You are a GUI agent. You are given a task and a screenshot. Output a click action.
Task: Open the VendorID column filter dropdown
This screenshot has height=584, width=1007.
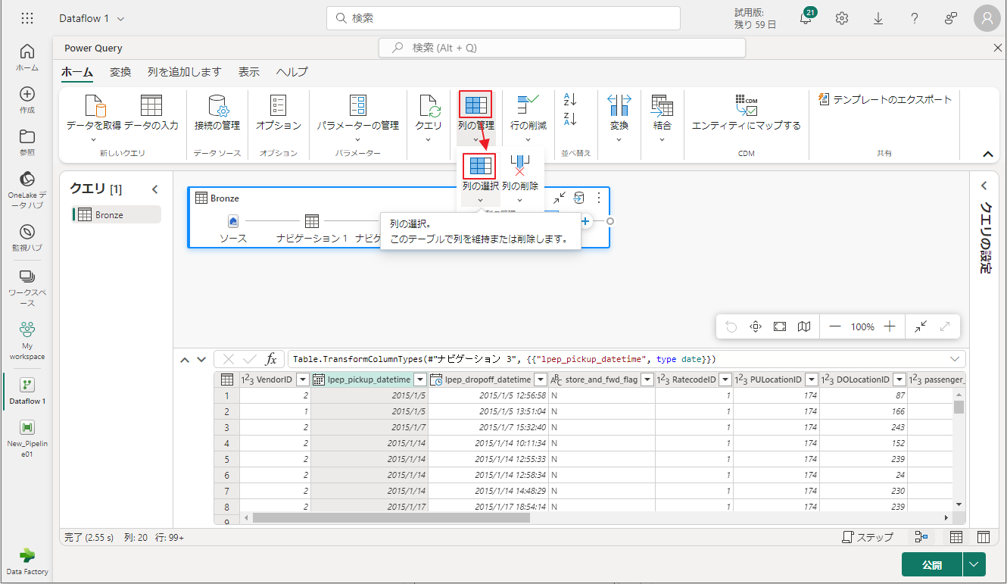(303, 380)
